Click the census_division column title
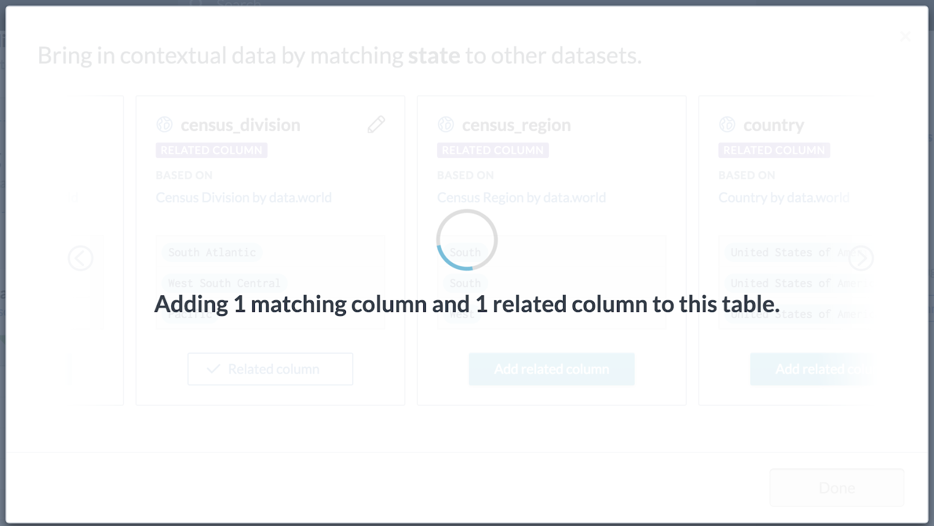The image size is (934, 526). pyautogui.click(x=241, y=125)
